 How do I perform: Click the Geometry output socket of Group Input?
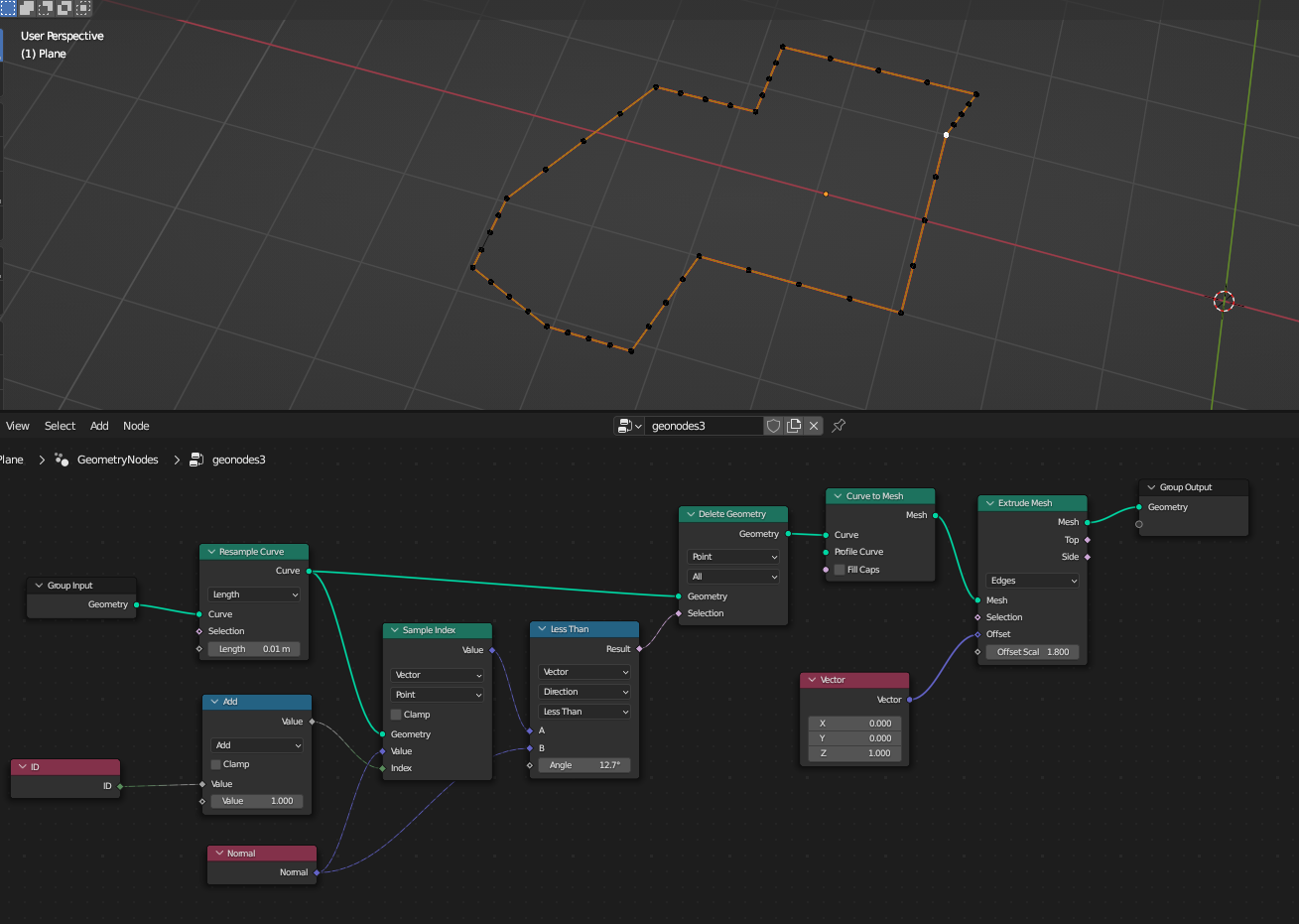[x=136, y=604]
